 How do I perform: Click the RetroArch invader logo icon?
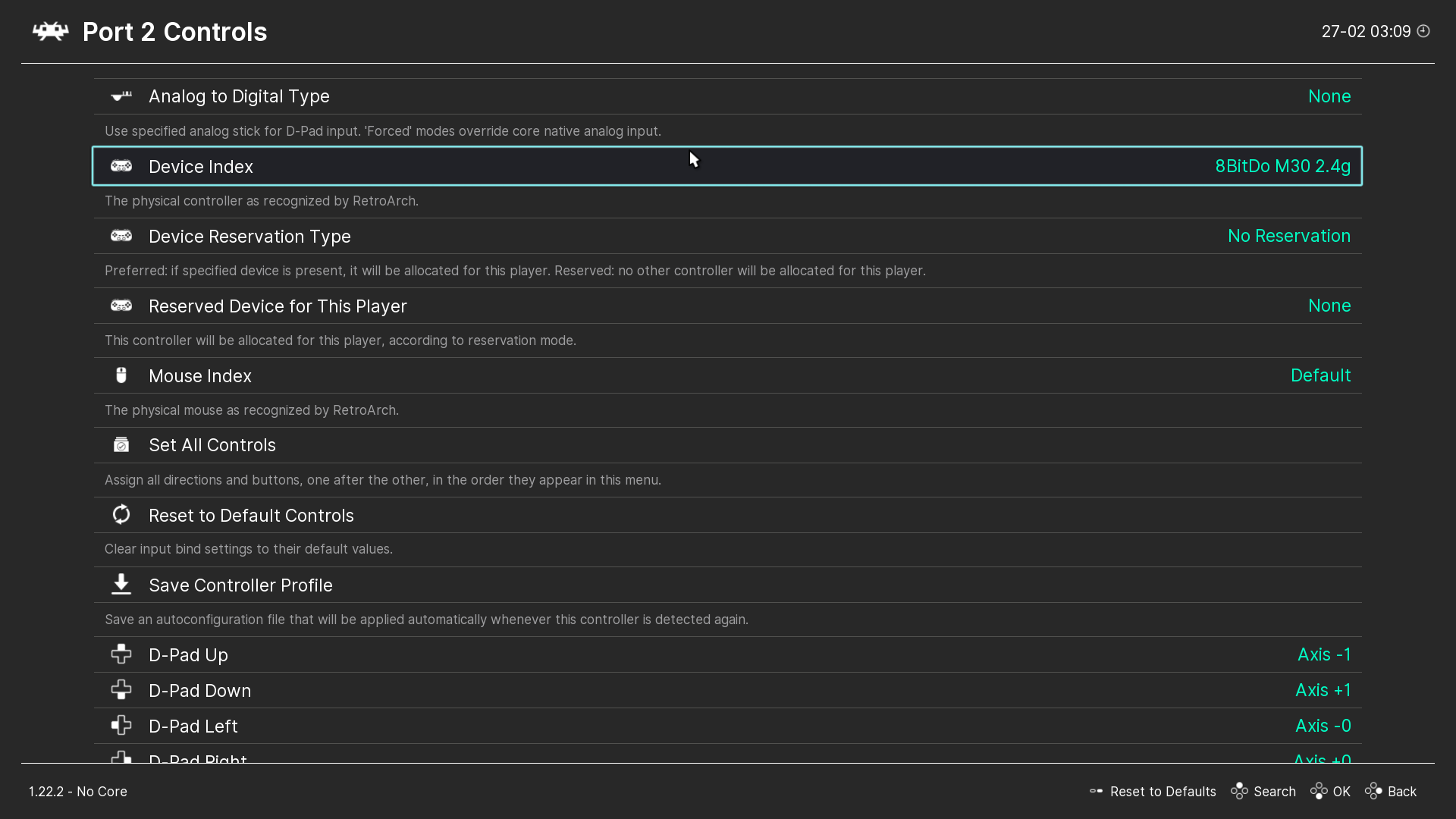(50, 31)
